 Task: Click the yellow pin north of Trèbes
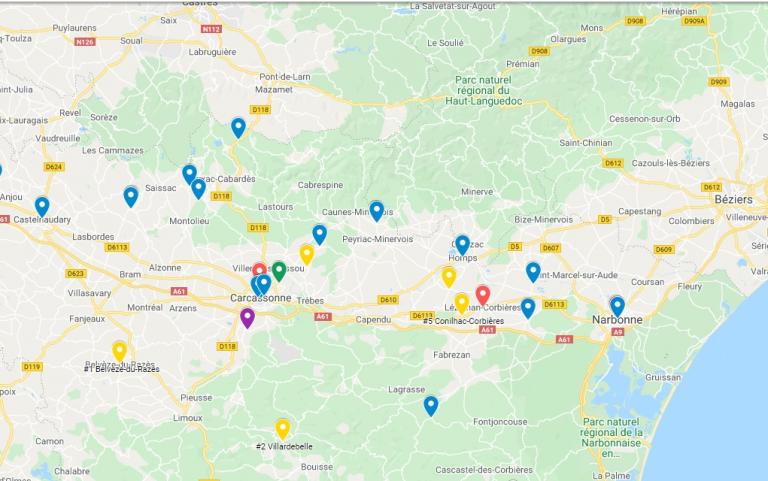(x=307, y=255)
